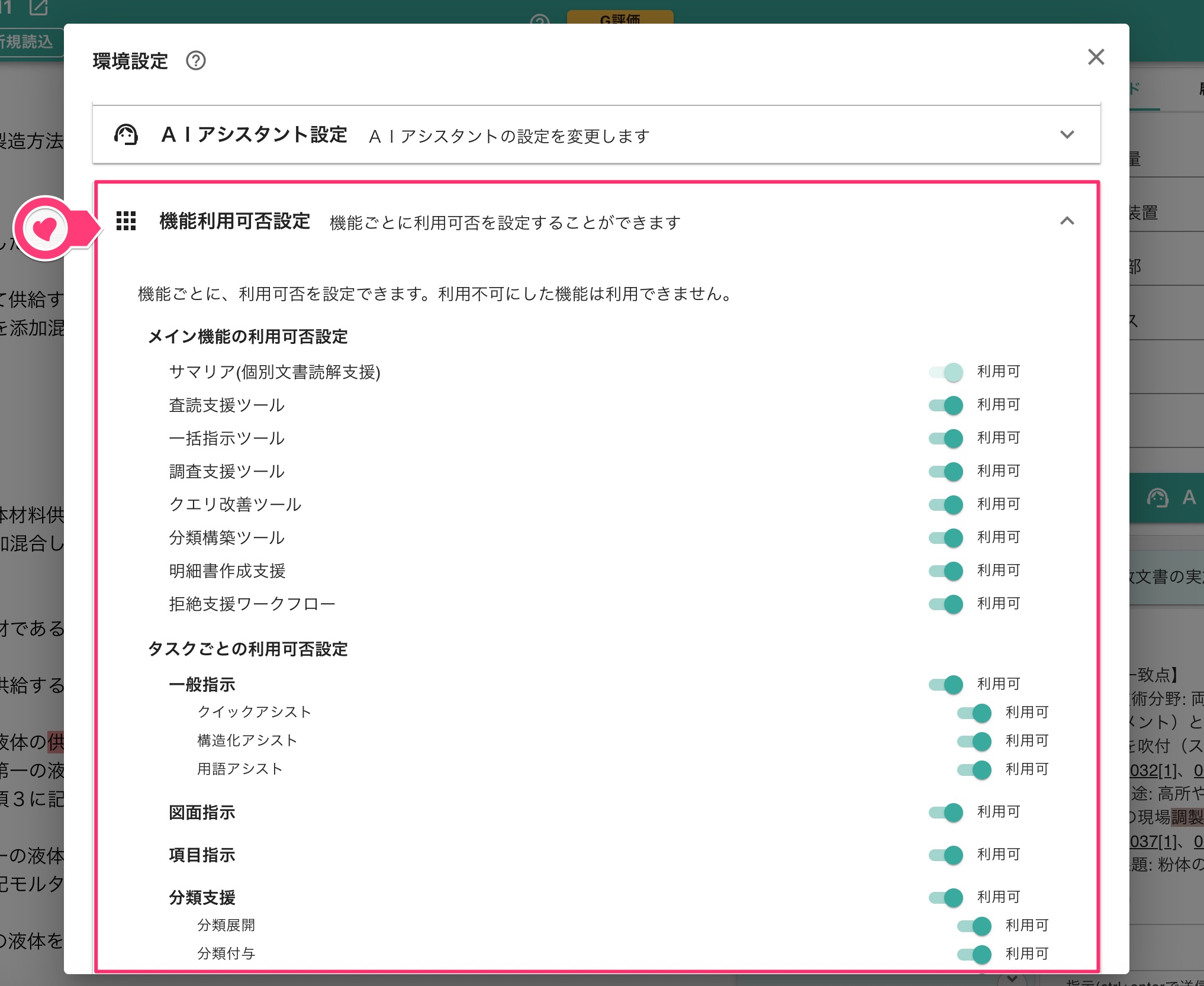This screenshot has width=1204, height=986.
Task: Toggle 明細書作成支援 availability switch
Action: (x=946, y=571)
